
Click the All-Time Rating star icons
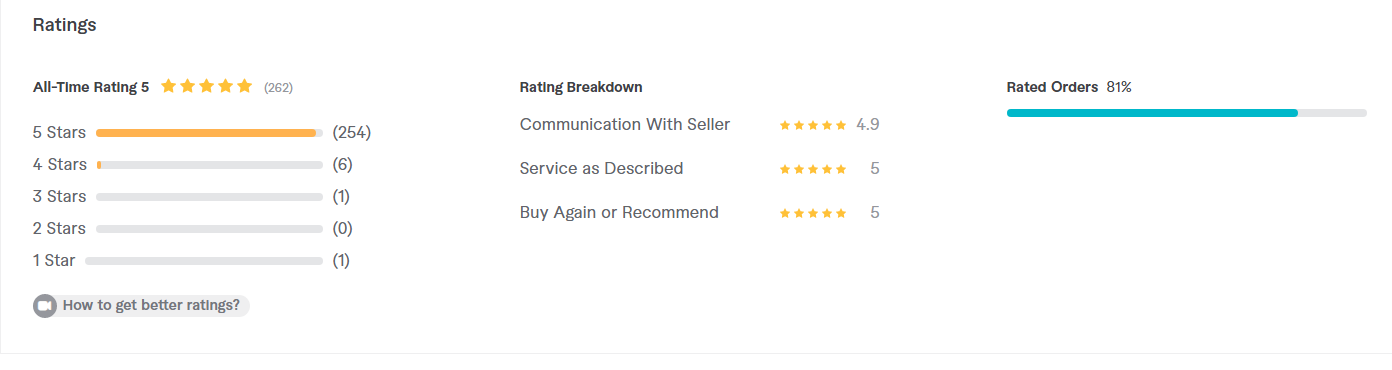coord(207,86)
